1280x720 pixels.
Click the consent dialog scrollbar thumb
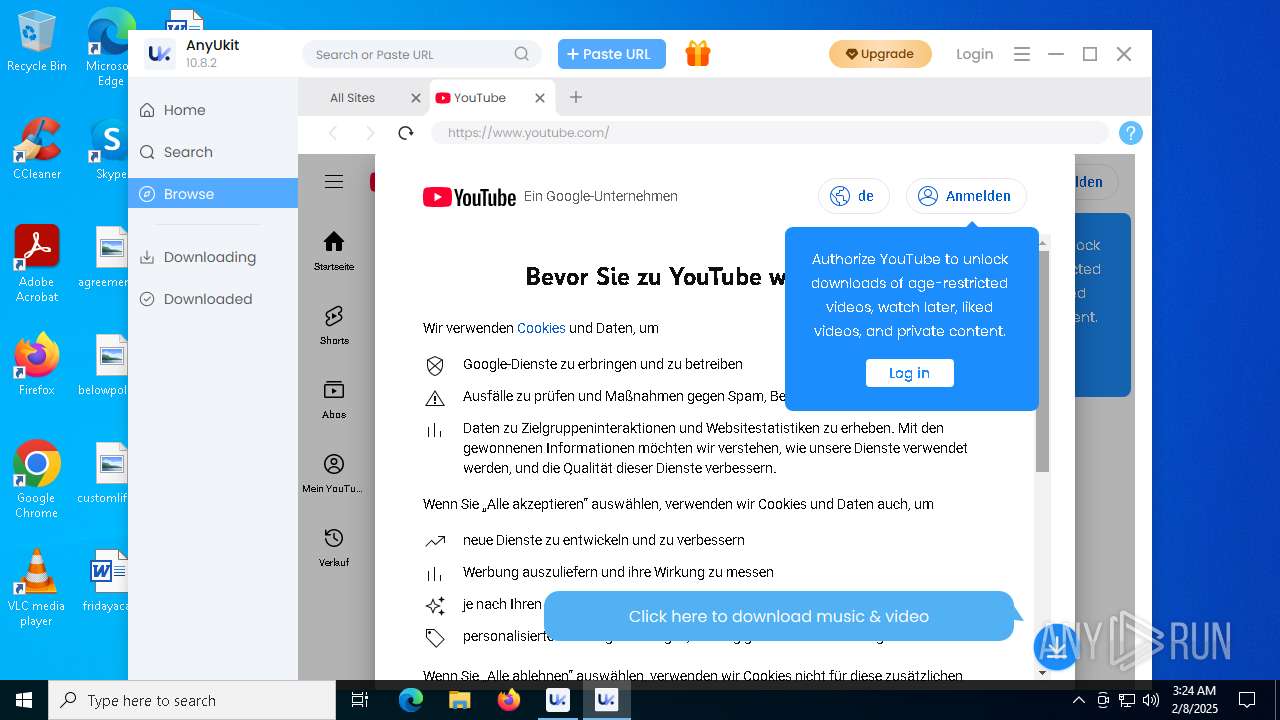[1042, 362]
